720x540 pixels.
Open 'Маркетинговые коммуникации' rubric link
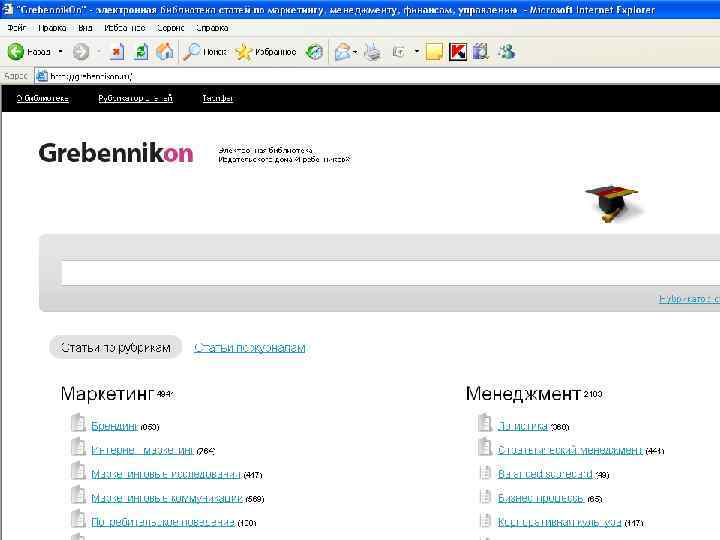pyautogui.click(x=167, y=498)
